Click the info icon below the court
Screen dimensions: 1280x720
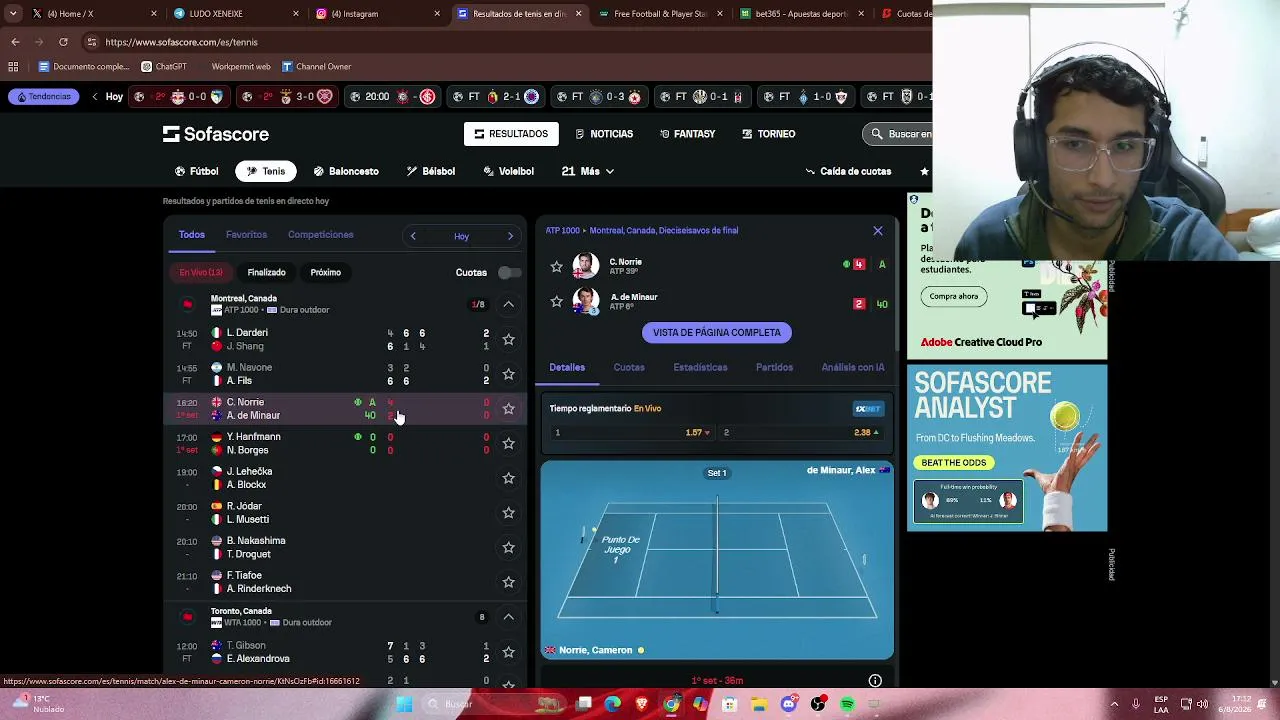coord(875,681)
